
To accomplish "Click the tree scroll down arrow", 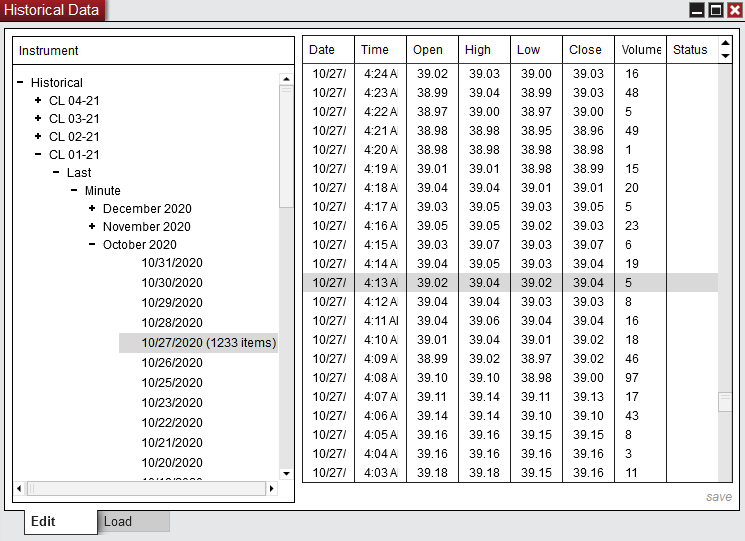I will pyautogui.click(x=286, y=474).
